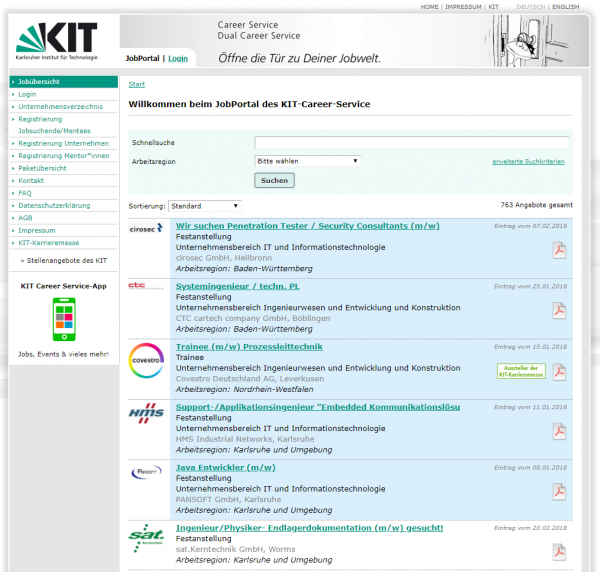Click the Start breadcrumb link
Screen dimensions: 600x572
click(137, 84)
